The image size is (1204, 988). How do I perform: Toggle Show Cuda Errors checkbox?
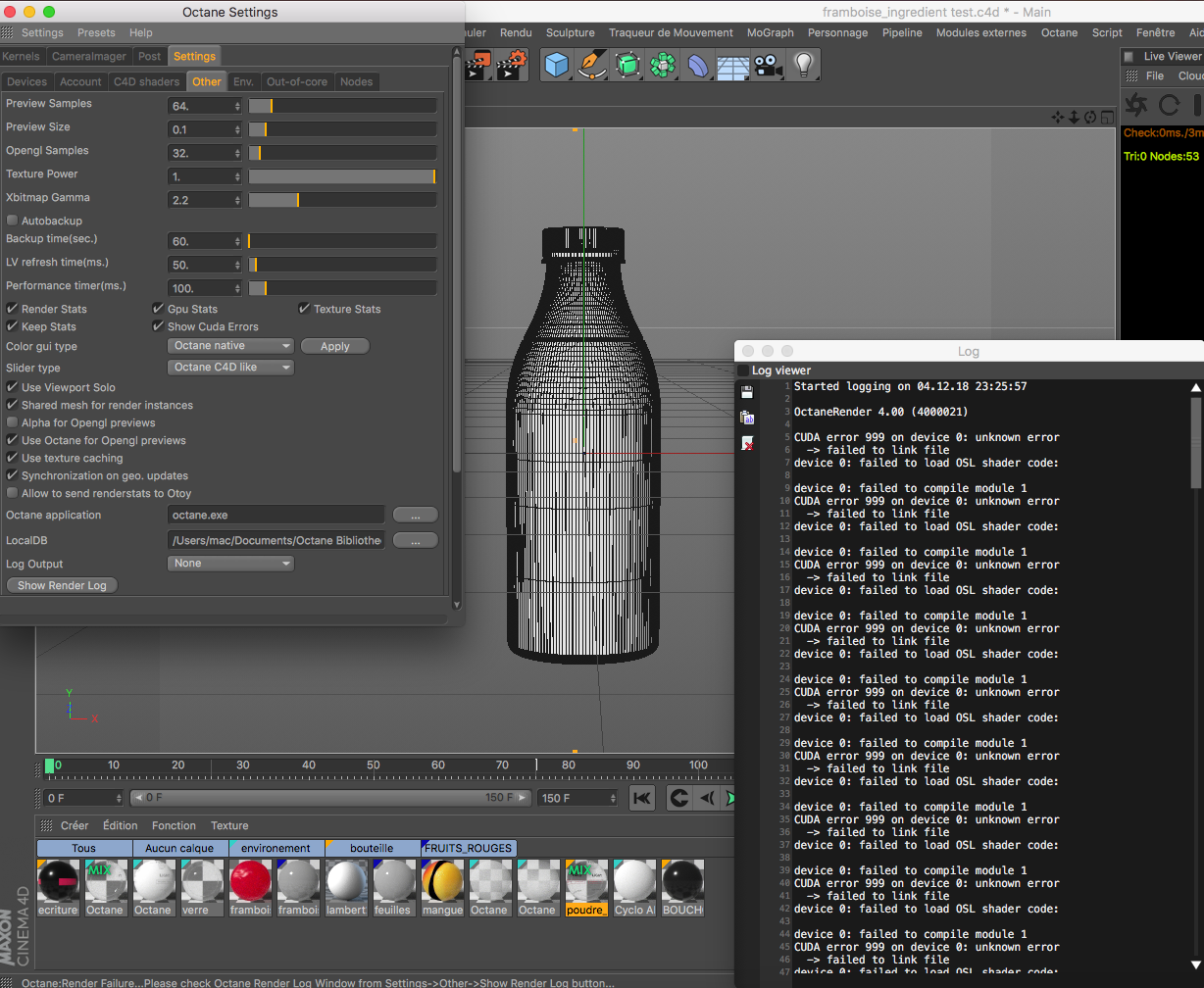(x=159, y=326)
